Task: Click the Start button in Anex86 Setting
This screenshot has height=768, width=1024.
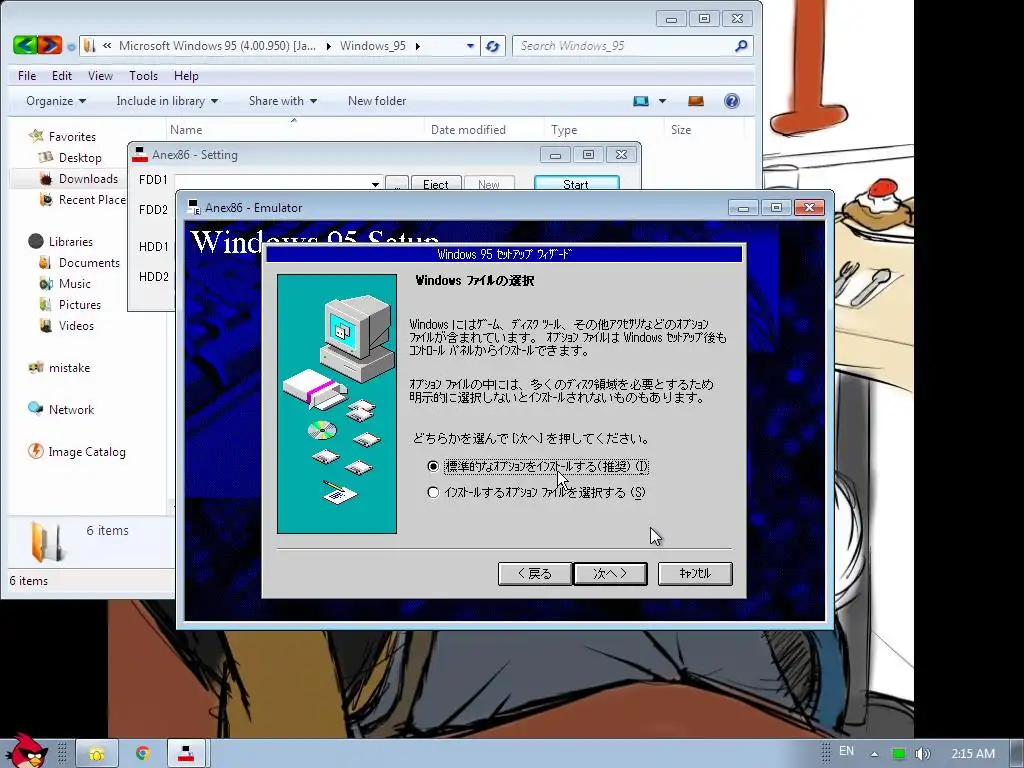Action: 576,184
